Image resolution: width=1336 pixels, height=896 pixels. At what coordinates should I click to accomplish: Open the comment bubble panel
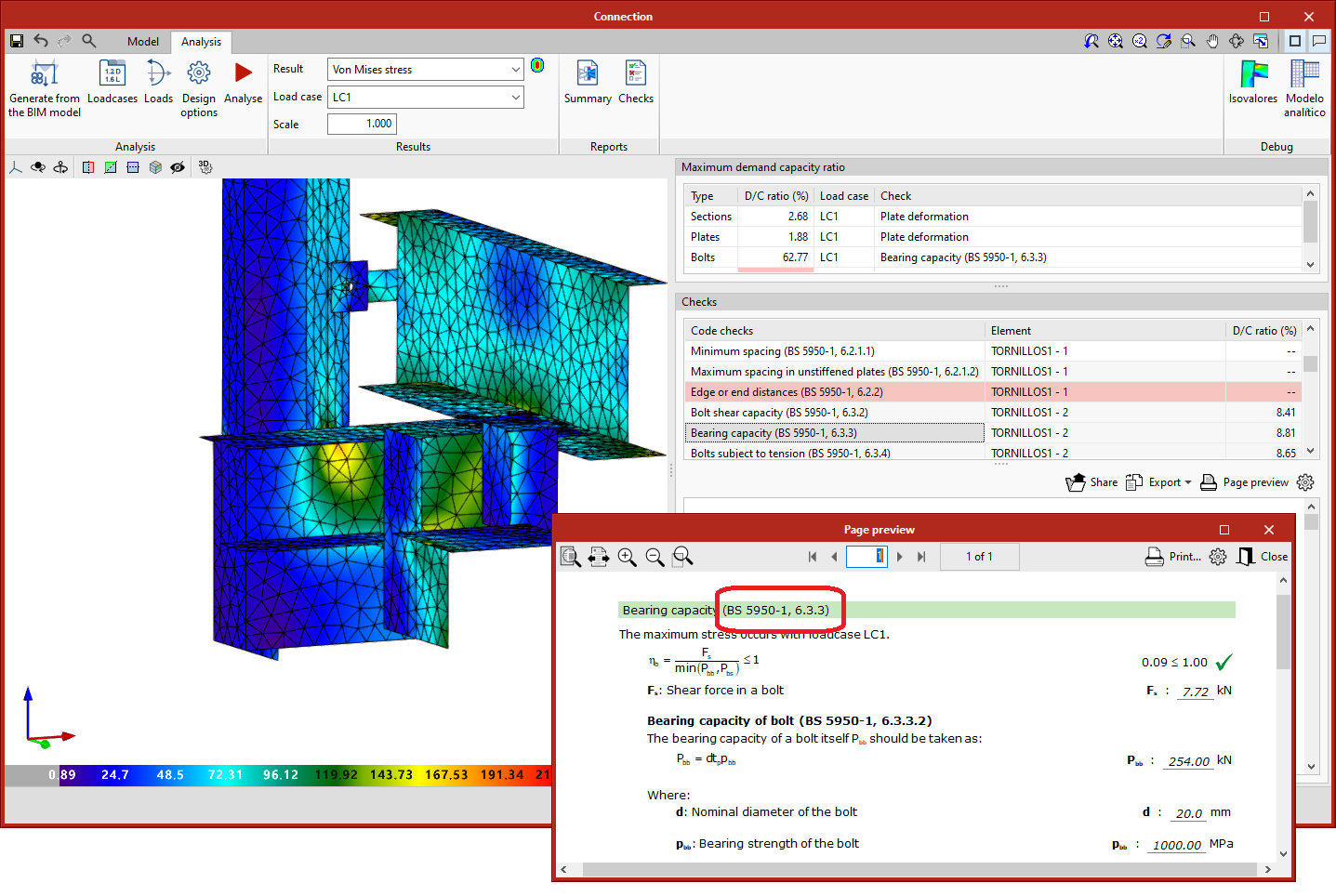(1319, 41)
